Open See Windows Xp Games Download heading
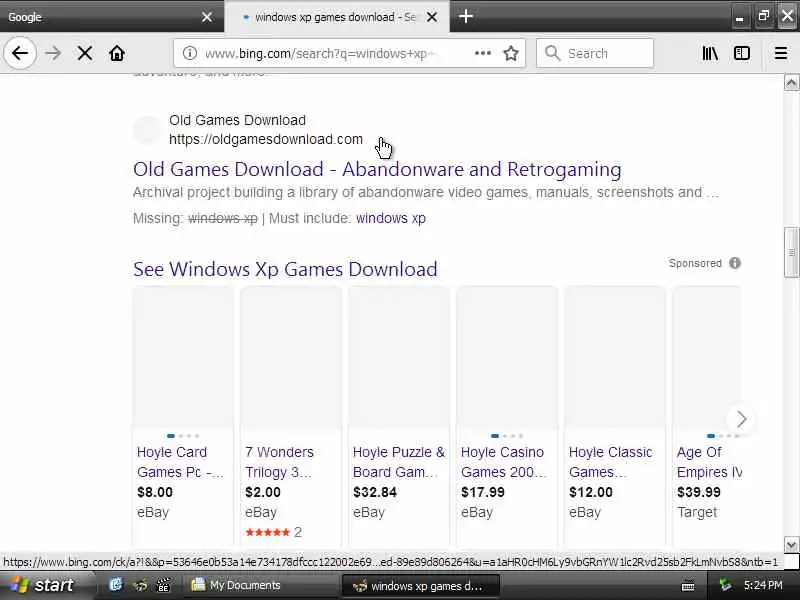This screenshot has width=800, height=600. coord(285,269)
